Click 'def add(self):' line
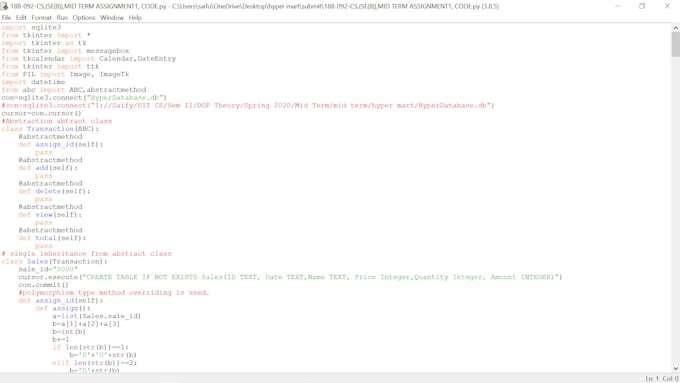The height and width of the screenshot is (383, 680). 48,168
